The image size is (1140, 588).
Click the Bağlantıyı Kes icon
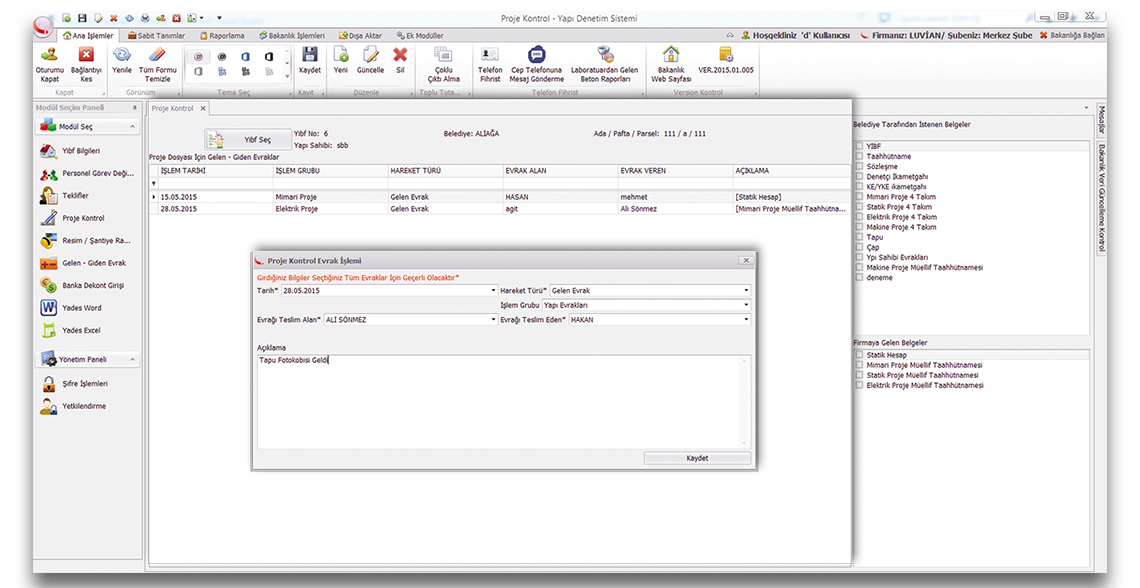86,56
